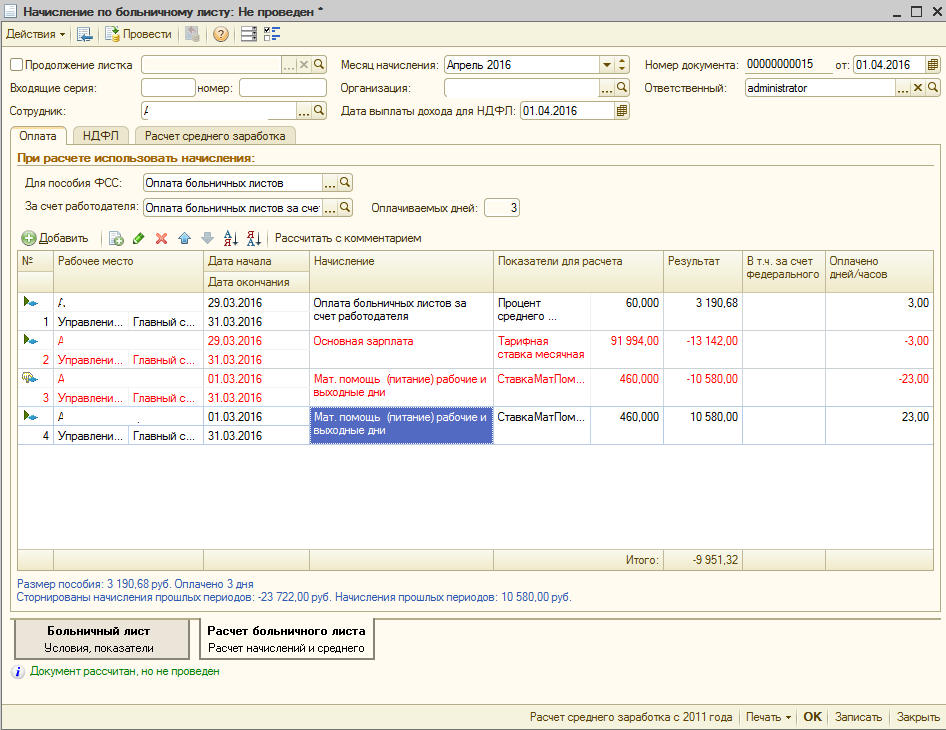Click the red delete row icon
946x730 pixels.
pos(161,239)
